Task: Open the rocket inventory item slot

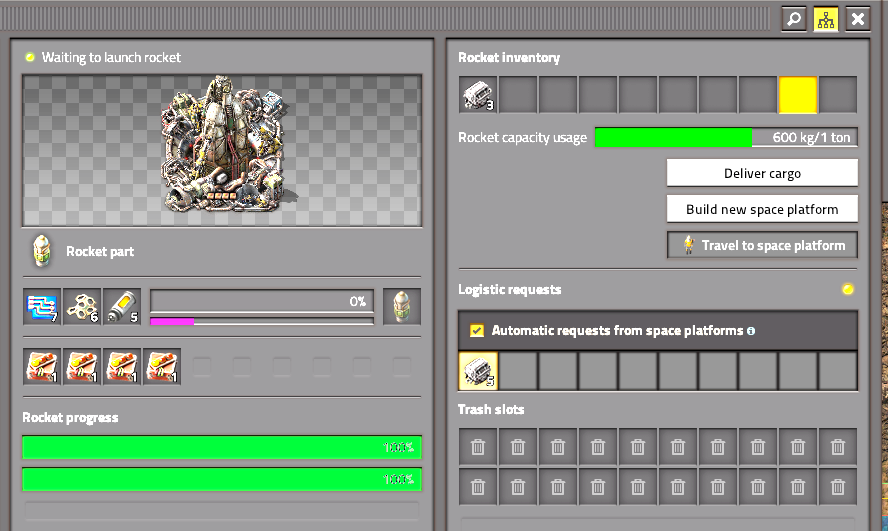Action: coord(478,95)
